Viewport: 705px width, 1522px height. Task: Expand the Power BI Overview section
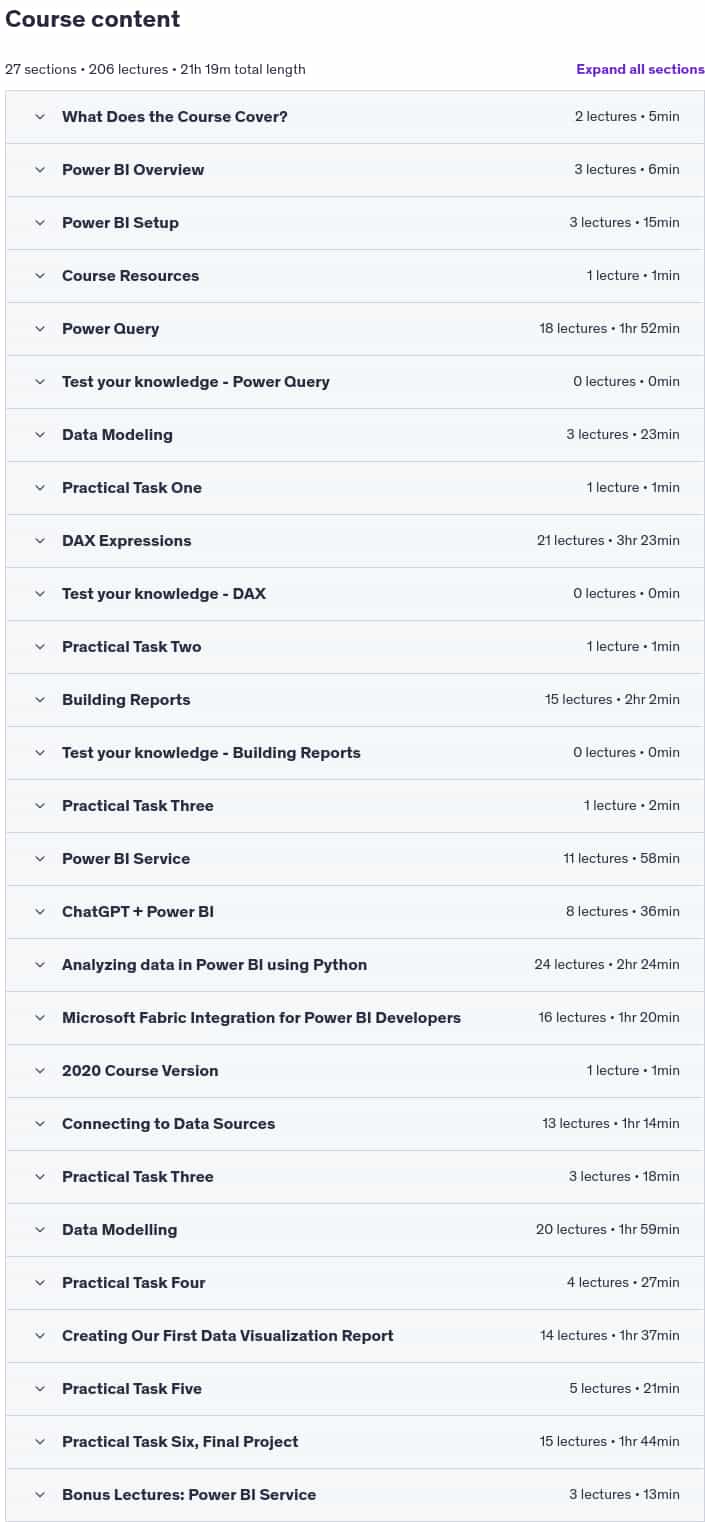pyautogui.click(x=355, y=170)
